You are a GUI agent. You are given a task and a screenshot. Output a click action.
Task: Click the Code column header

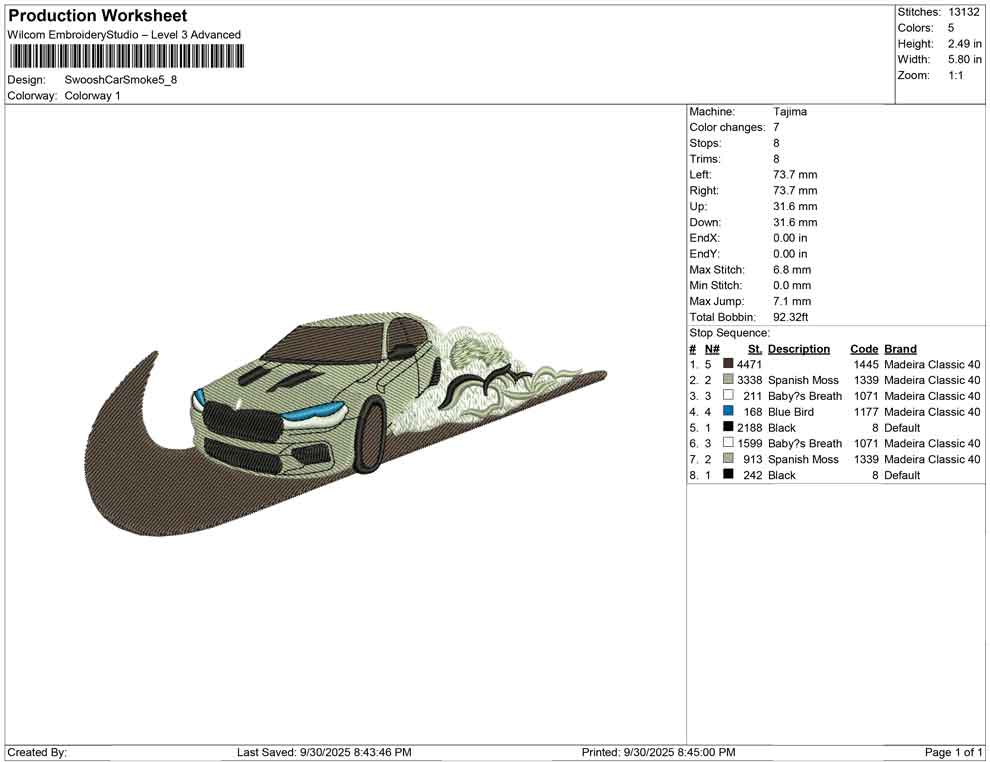(x=864, y=349)
